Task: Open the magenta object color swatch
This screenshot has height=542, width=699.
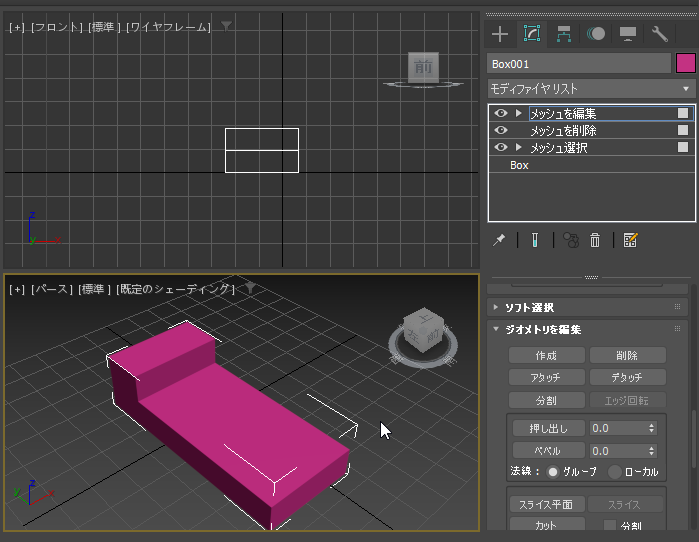Action: coord(686,63)
